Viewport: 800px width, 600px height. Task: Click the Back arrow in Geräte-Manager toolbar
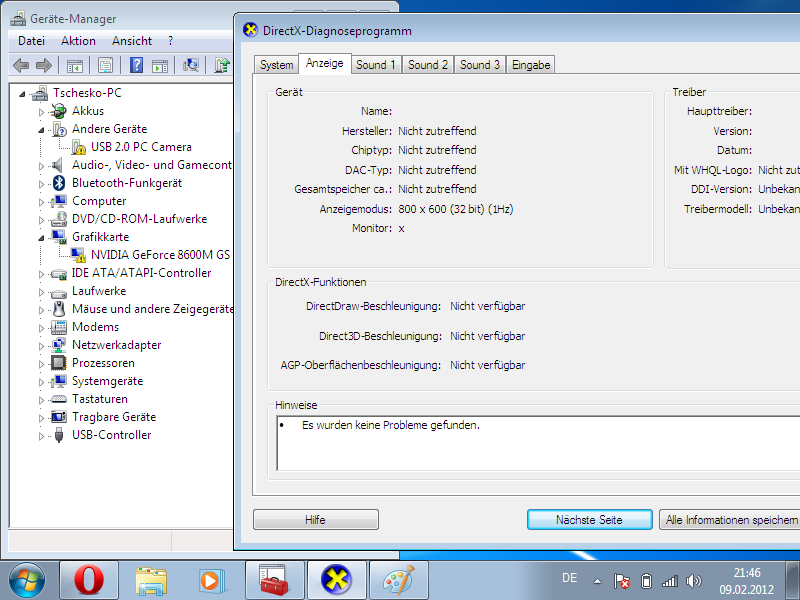pyautogui.click(x=21, y=65)
